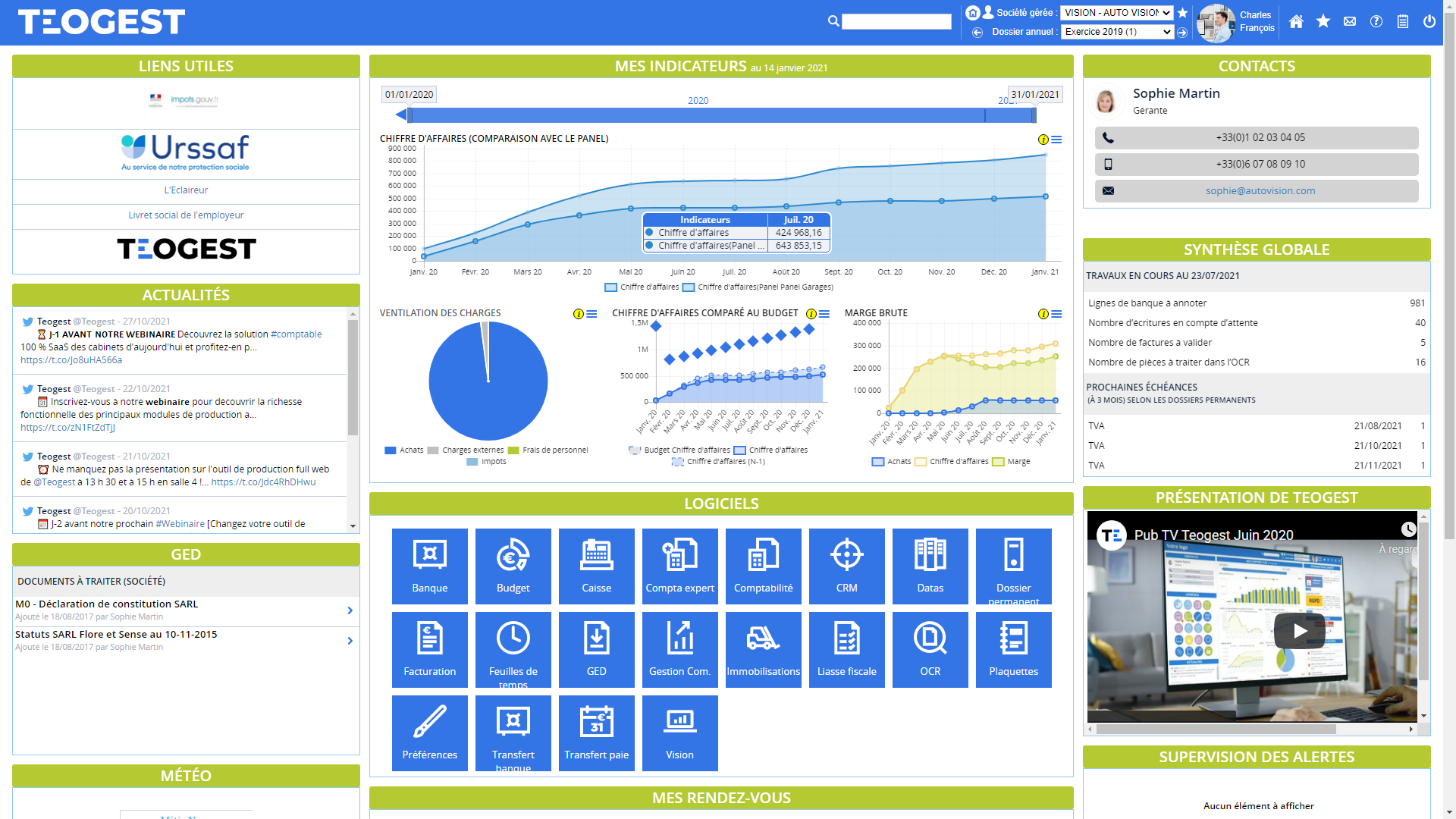The image size is (1456, 819).
Task: Open the Immobilisations module
Action: coord(763,649)
